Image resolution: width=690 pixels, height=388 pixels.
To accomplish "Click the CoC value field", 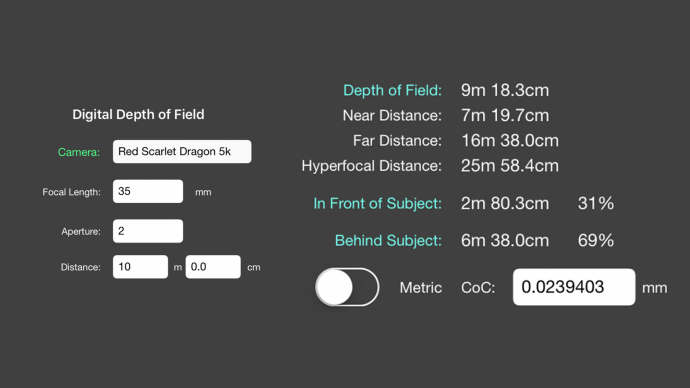I will (x=574, y=287).
